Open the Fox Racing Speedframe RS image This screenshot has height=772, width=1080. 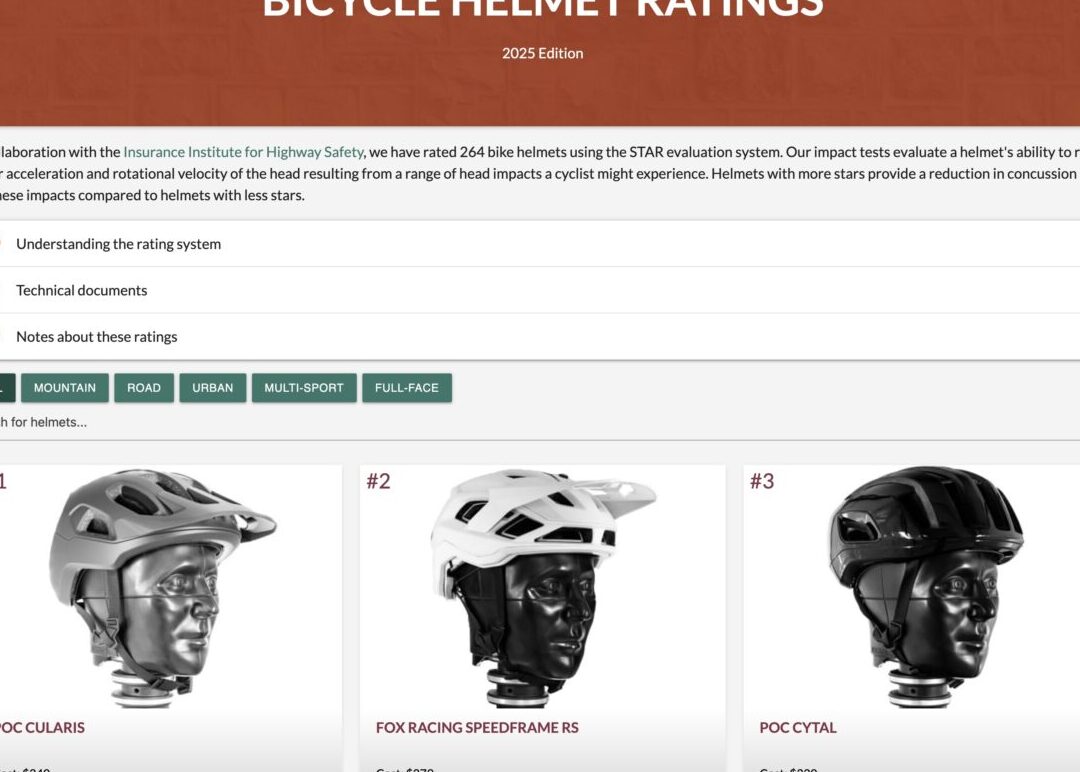[543, 587]
